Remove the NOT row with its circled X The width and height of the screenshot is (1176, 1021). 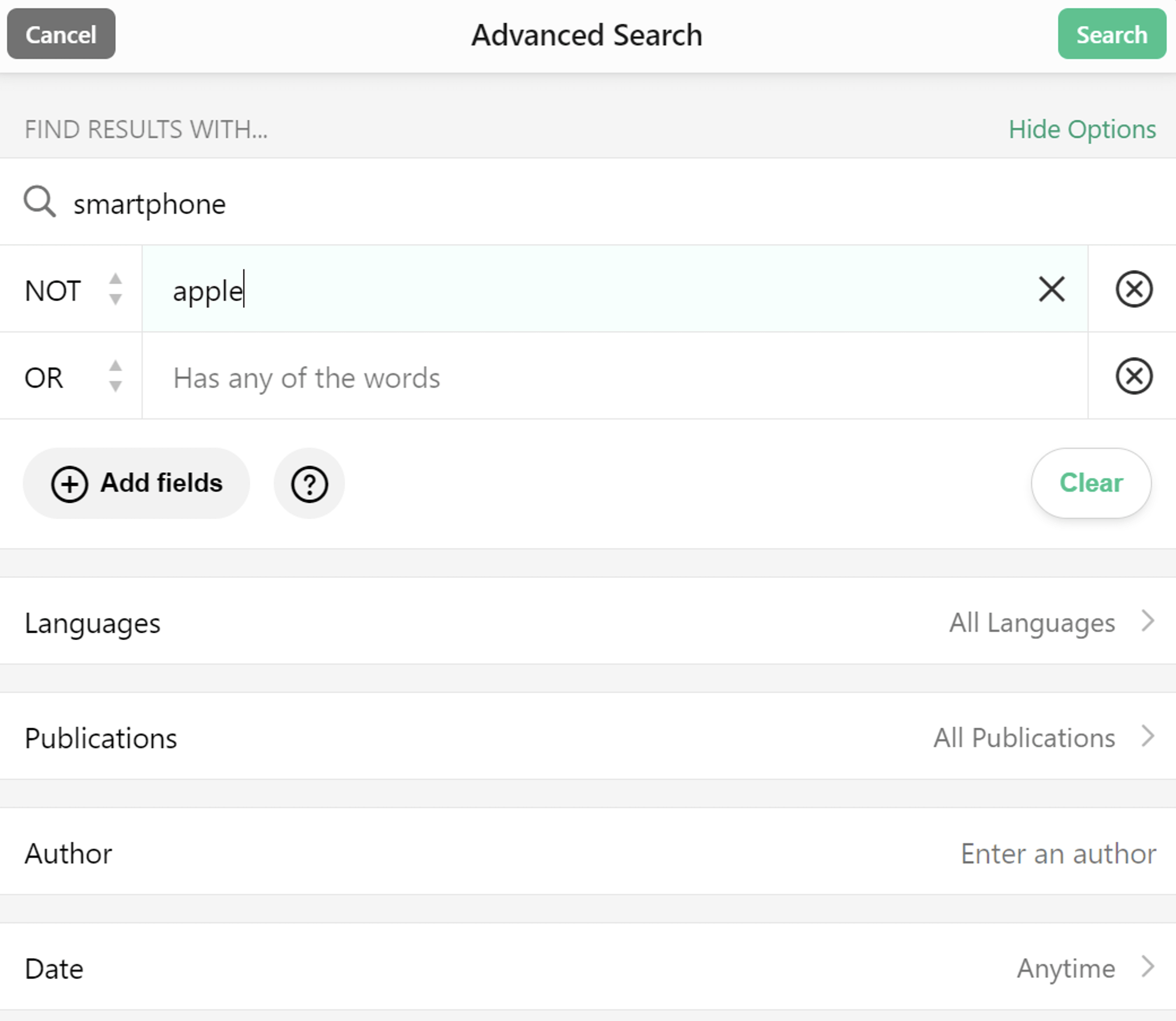[x=1133, y=289]
